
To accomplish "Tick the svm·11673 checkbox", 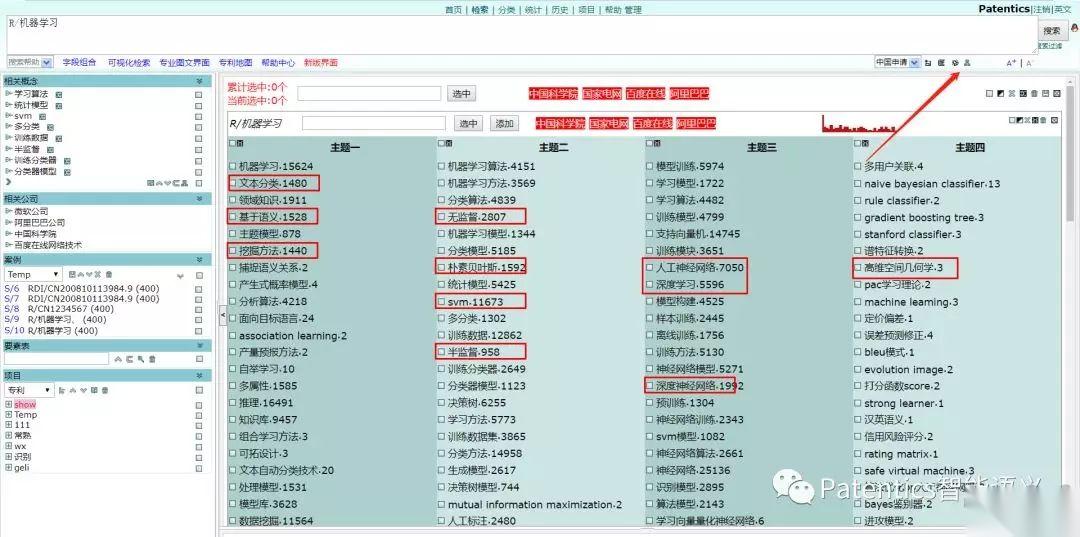I will 442,302.
